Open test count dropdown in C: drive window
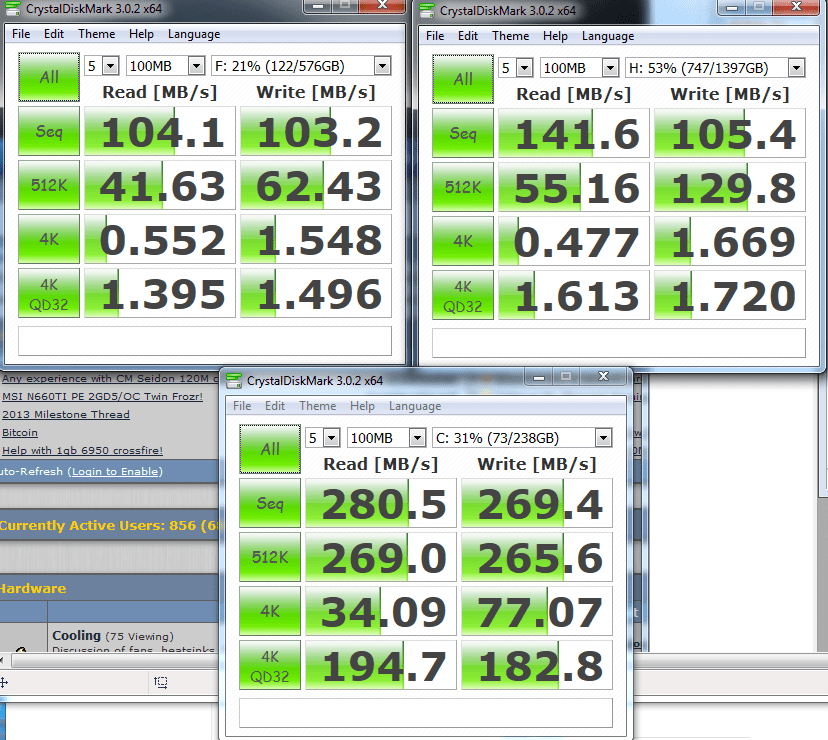Screen dimensions: 828x740 tap(331, 438)
